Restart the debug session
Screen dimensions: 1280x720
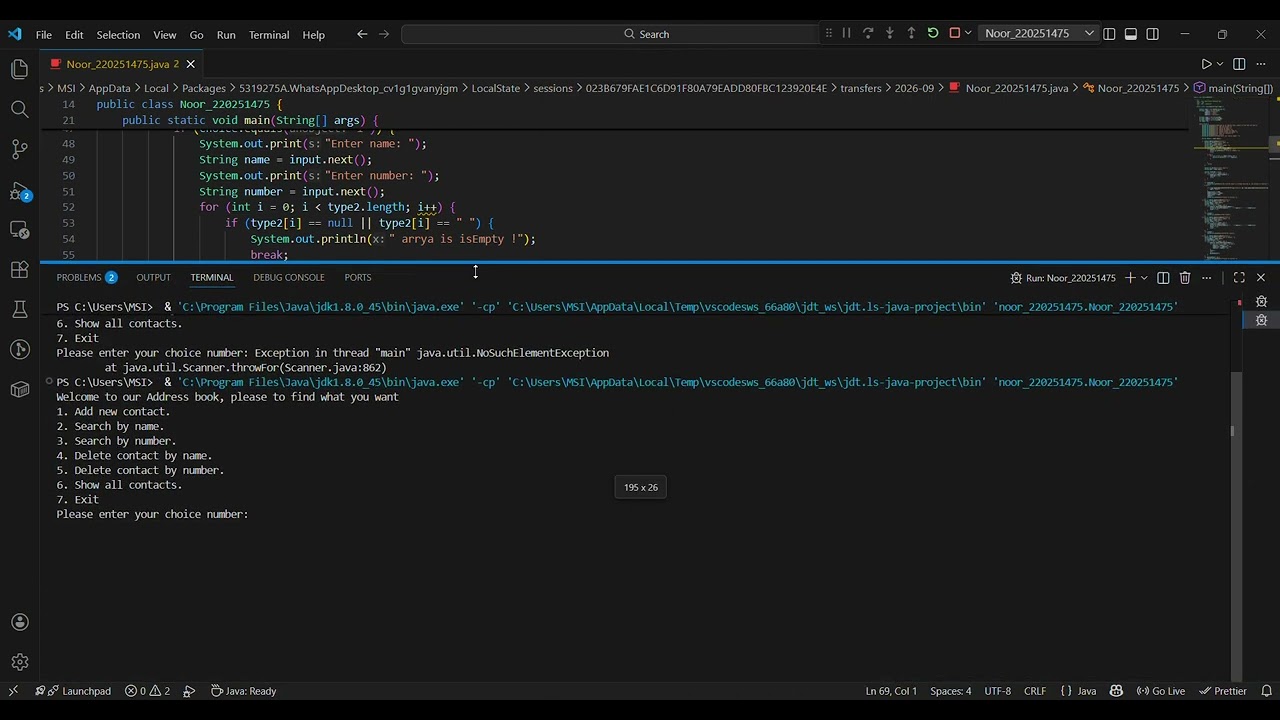pyautogui.click(x=933, y=33)
